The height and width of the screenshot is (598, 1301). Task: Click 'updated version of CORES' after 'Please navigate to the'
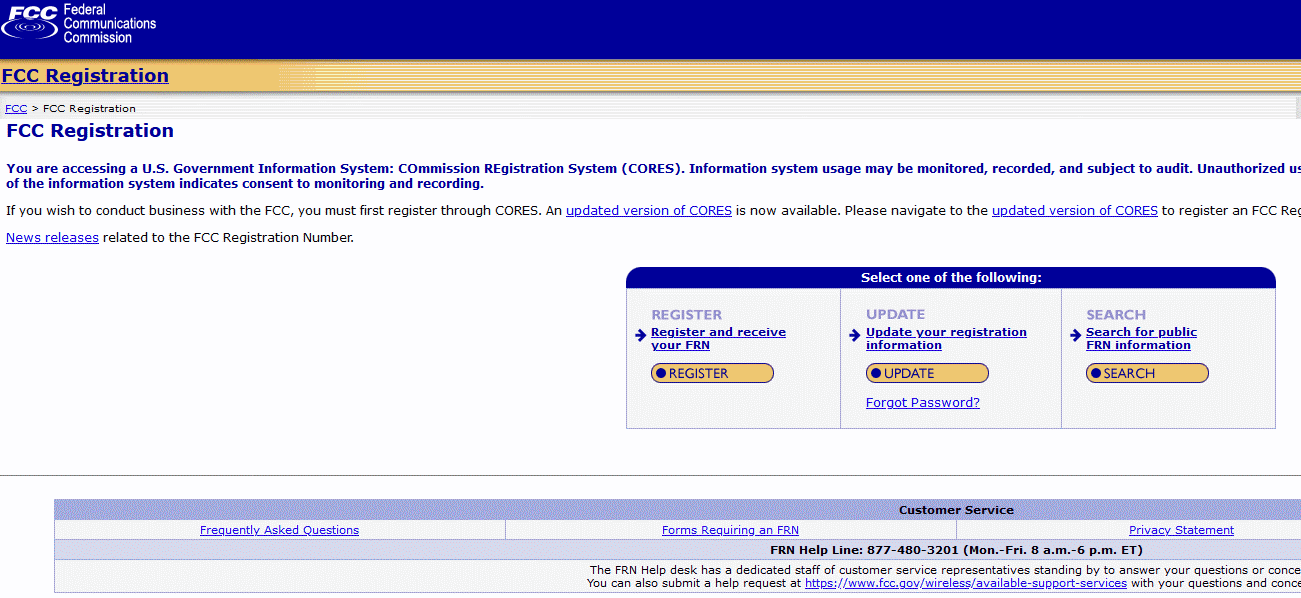pos(1074,211)
